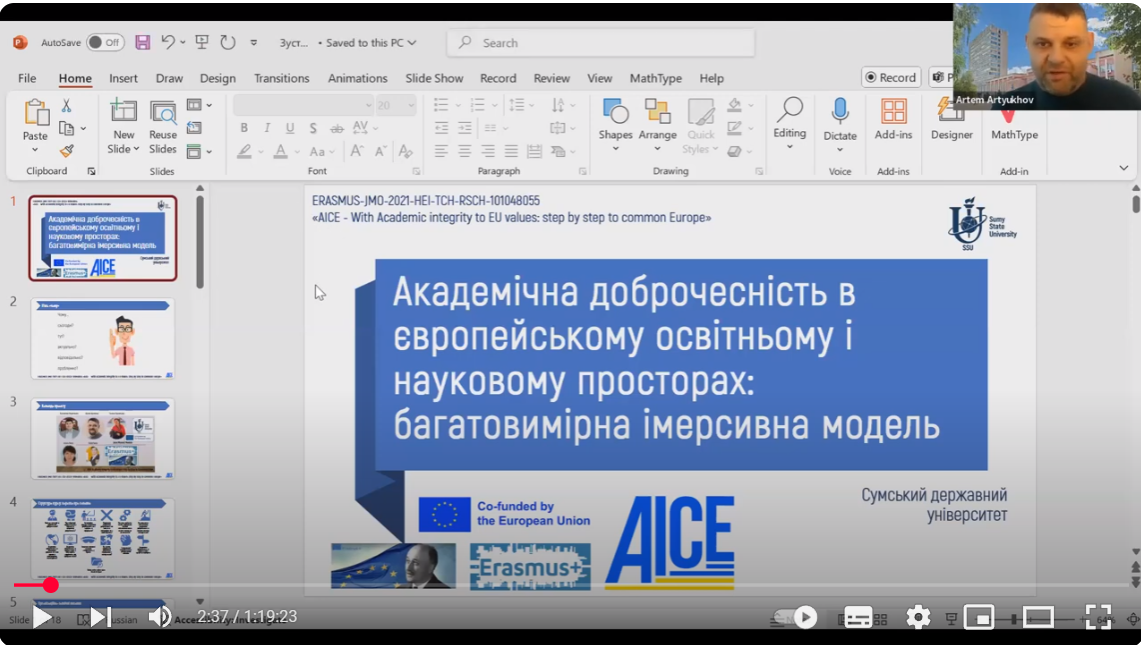
Task: Switch to the Slide Show tab
Action: click(434, 78)
